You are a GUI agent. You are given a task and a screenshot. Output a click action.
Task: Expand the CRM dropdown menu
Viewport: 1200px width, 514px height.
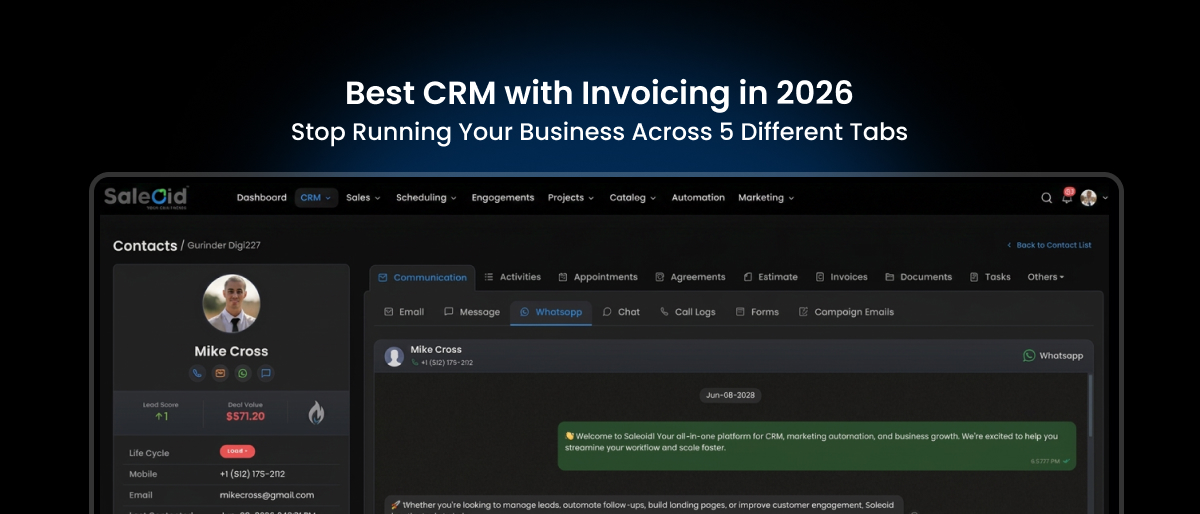point(315,198)
